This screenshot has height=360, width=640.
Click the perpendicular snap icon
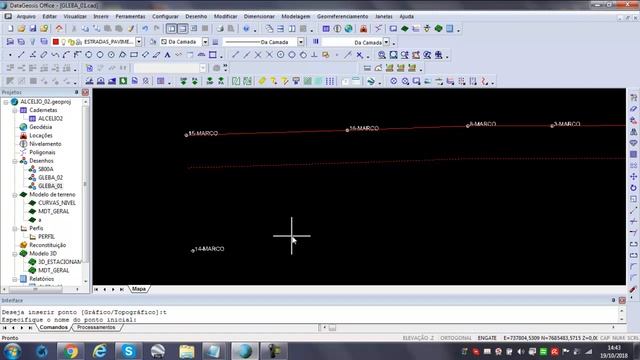coord(314,55)
